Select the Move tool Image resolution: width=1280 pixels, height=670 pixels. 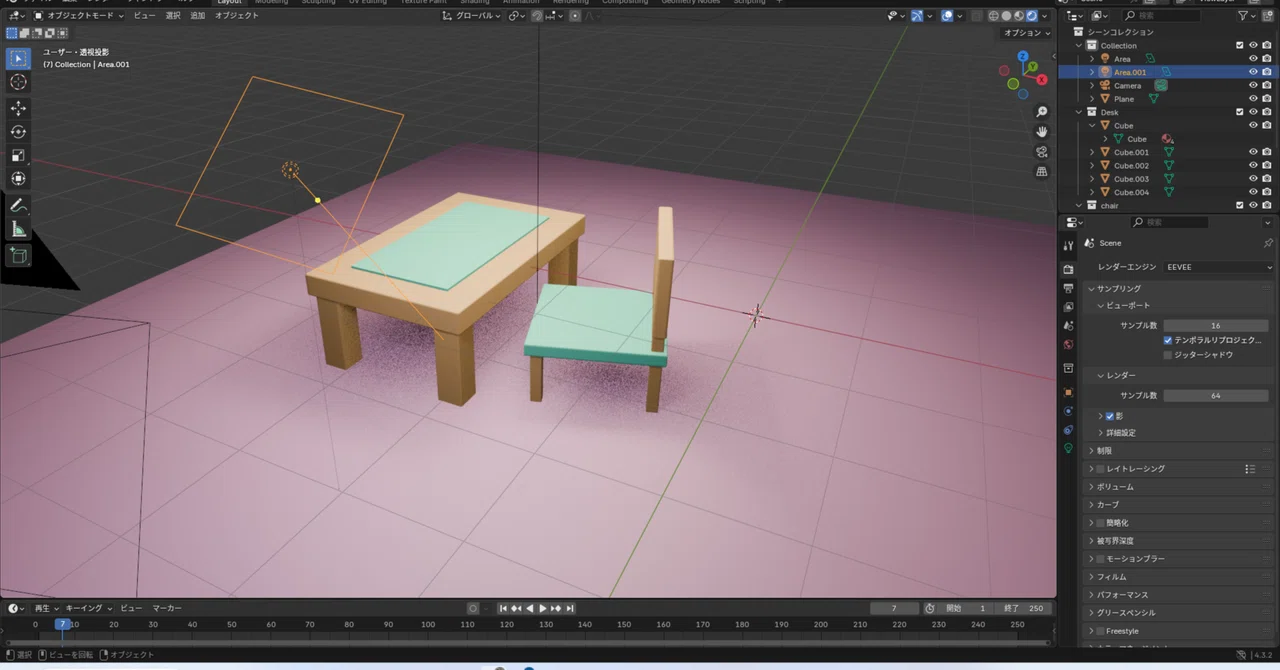18,108
